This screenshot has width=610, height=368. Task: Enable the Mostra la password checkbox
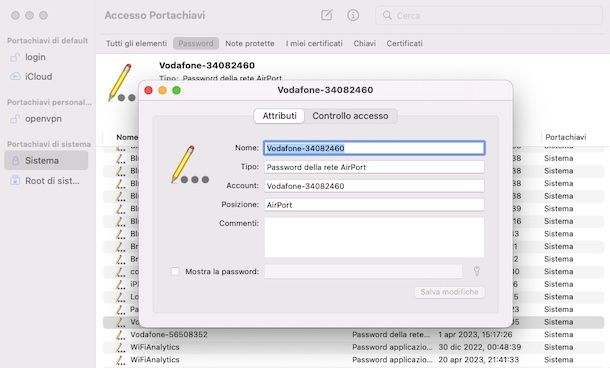coord(175,271)
